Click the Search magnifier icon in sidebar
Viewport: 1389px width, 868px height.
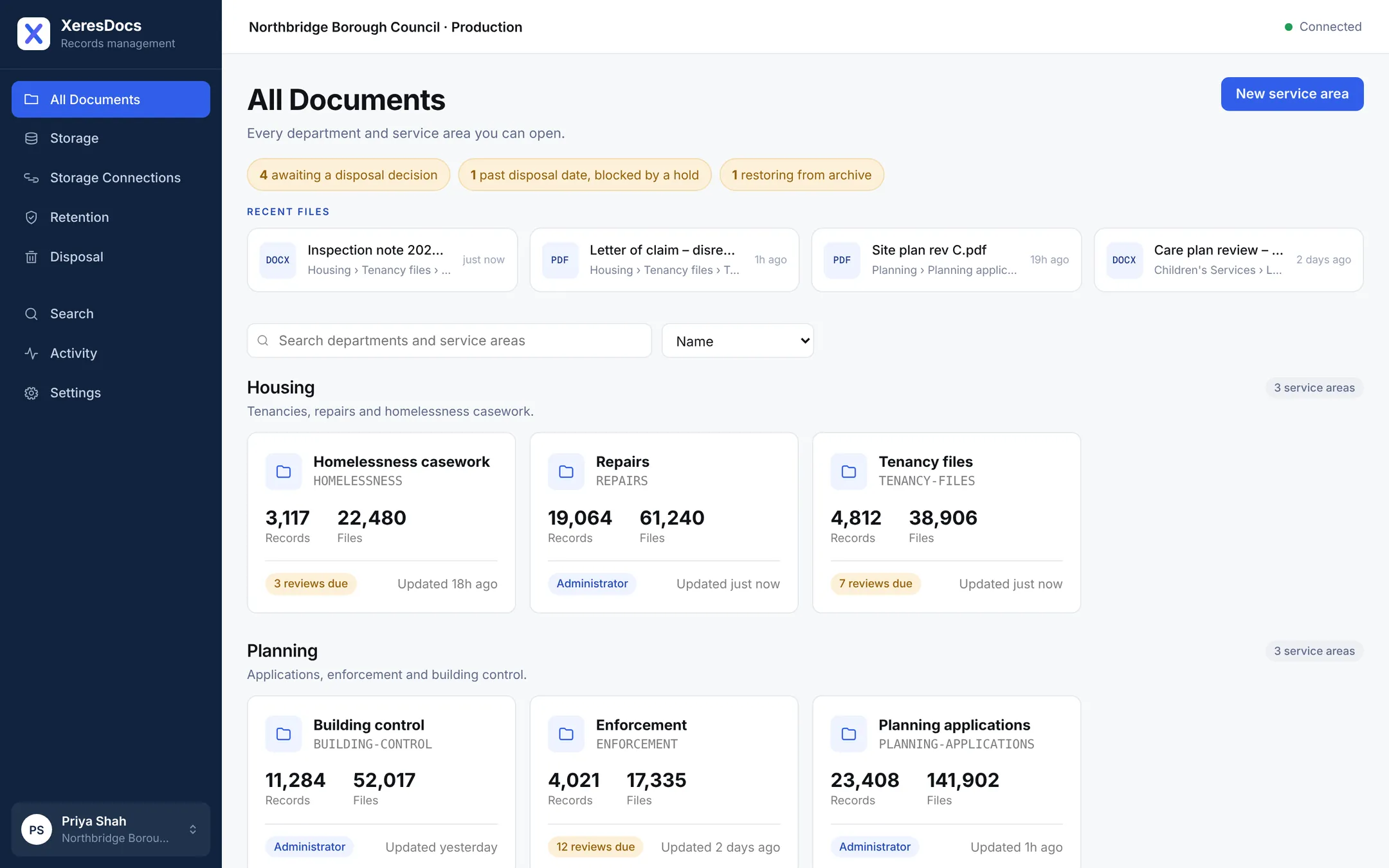(31, 314)
